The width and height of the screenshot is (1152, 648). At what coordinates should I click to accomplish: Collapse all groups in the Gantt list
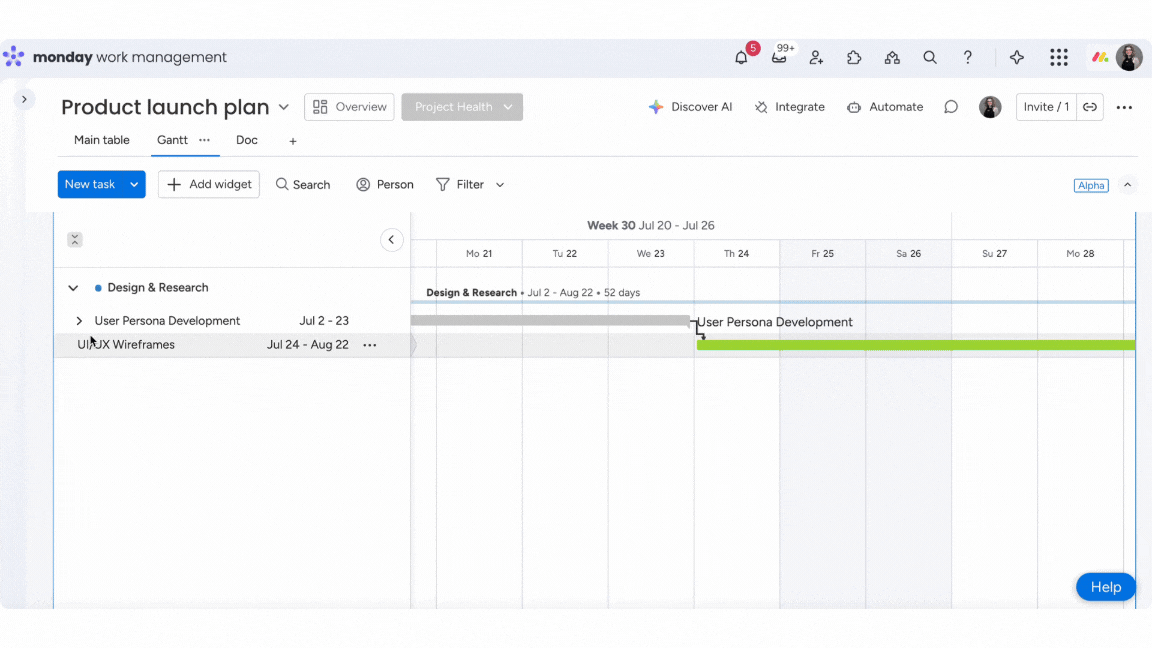coord(75,240)
